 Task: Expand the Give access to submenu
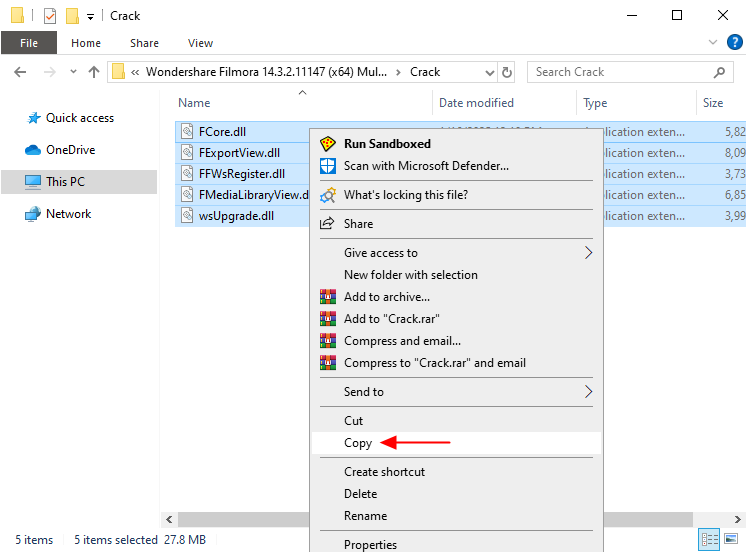tap(588, 253)
